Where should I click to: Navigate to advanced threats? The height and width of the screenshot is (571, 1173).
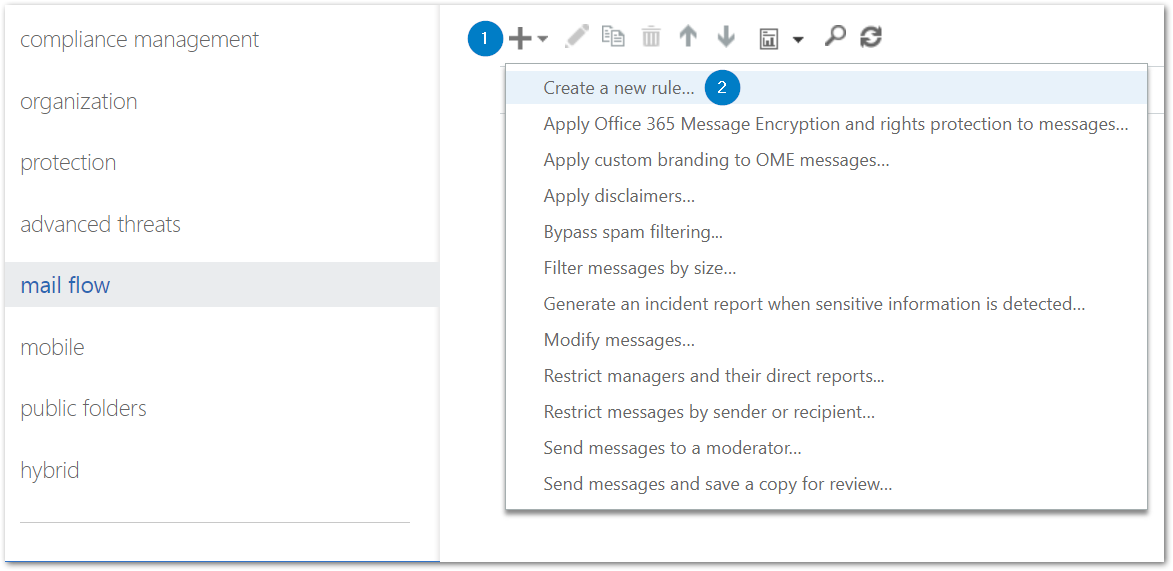100,225
